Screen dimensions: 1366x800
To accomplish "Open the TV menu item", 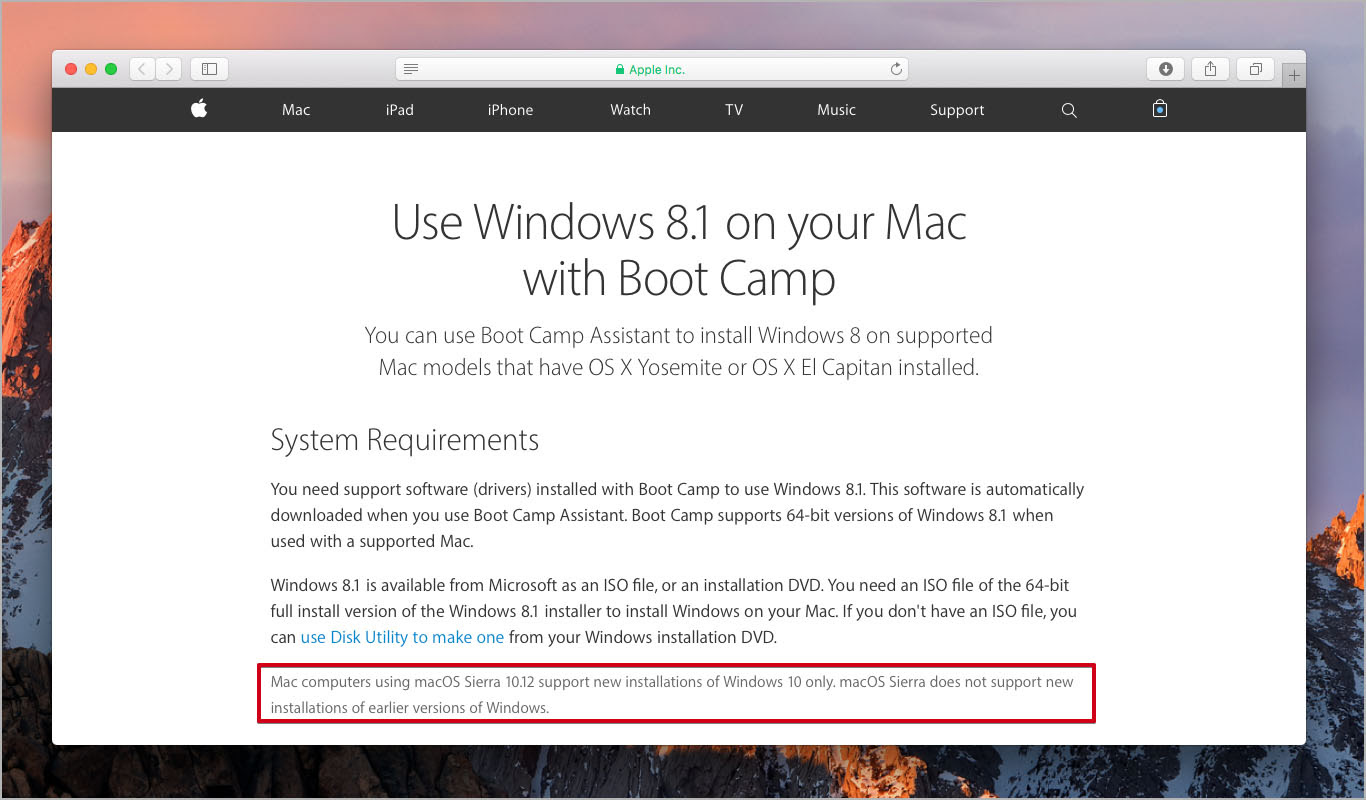I will 734,110.
